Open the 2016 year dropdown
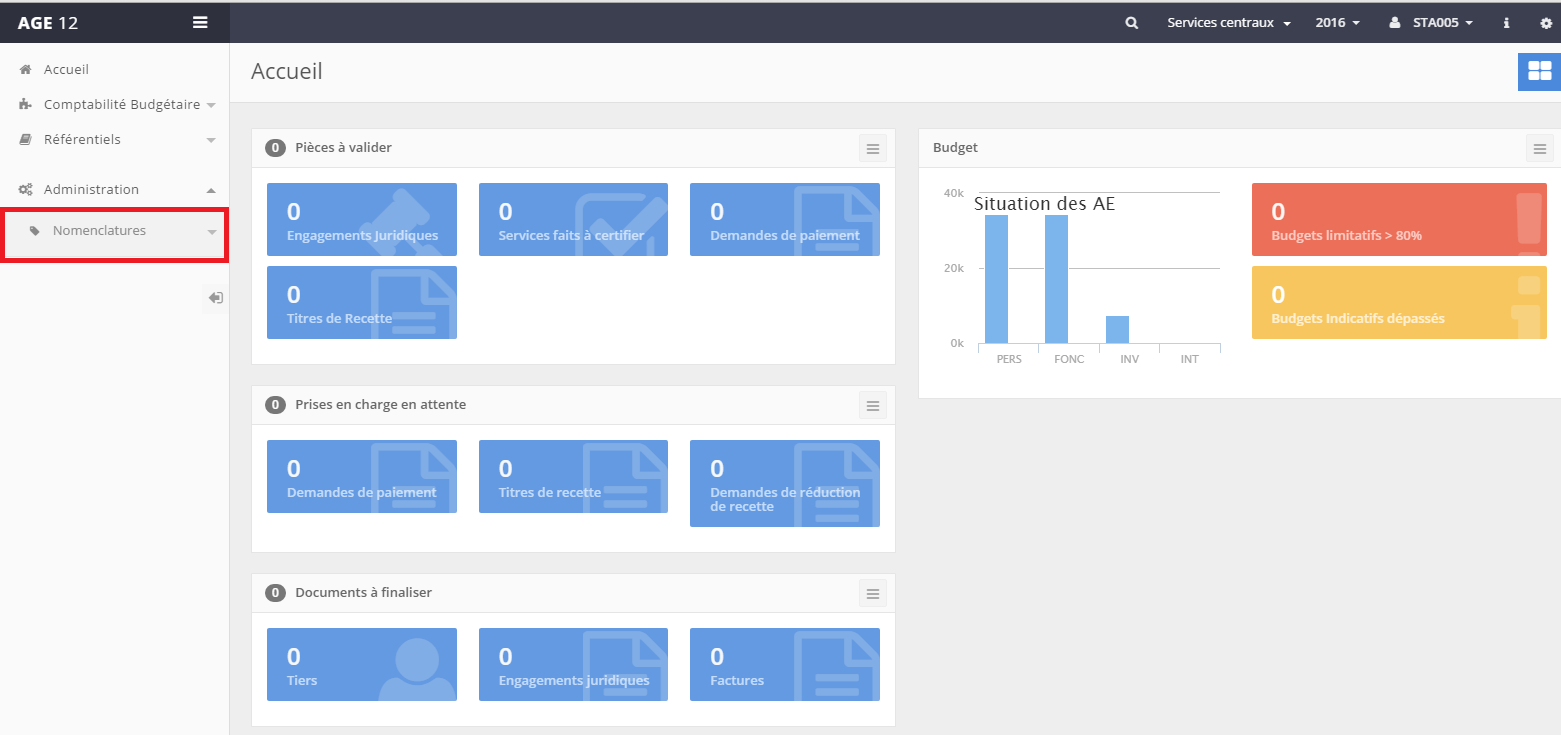This screenshot has height=735, width=1561. [1337, 23]
